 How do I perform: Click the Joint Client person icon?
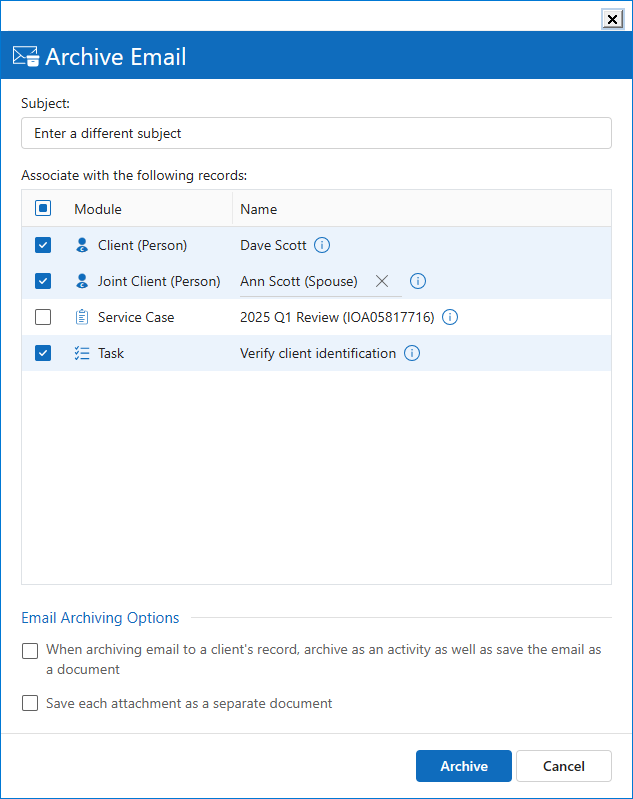[x=82, y=281]
